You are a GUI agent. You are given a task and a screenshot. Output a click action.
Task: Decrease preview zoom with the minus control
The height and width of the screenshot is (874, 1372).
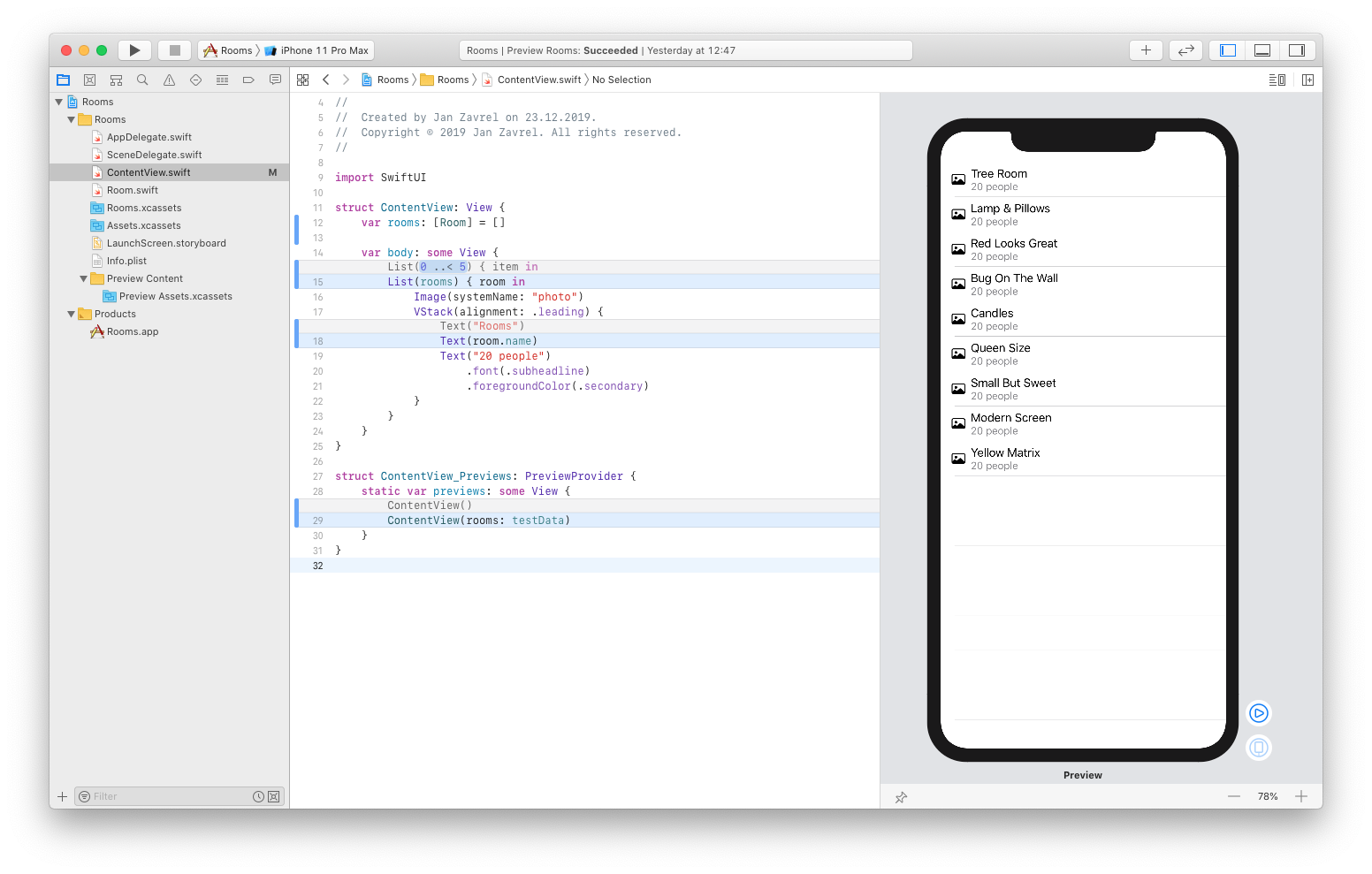point(1234,796)
